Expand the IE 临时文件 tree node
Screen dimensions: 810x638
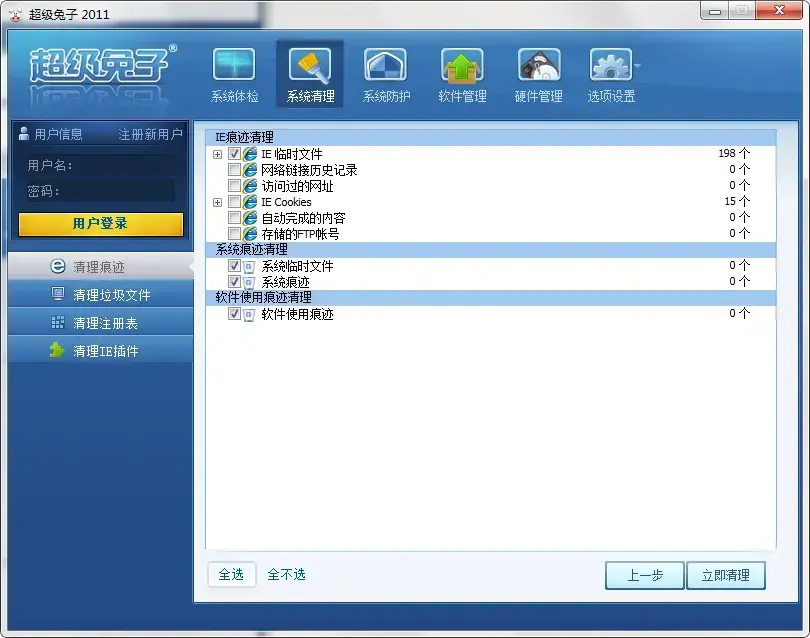pos(217,154)
